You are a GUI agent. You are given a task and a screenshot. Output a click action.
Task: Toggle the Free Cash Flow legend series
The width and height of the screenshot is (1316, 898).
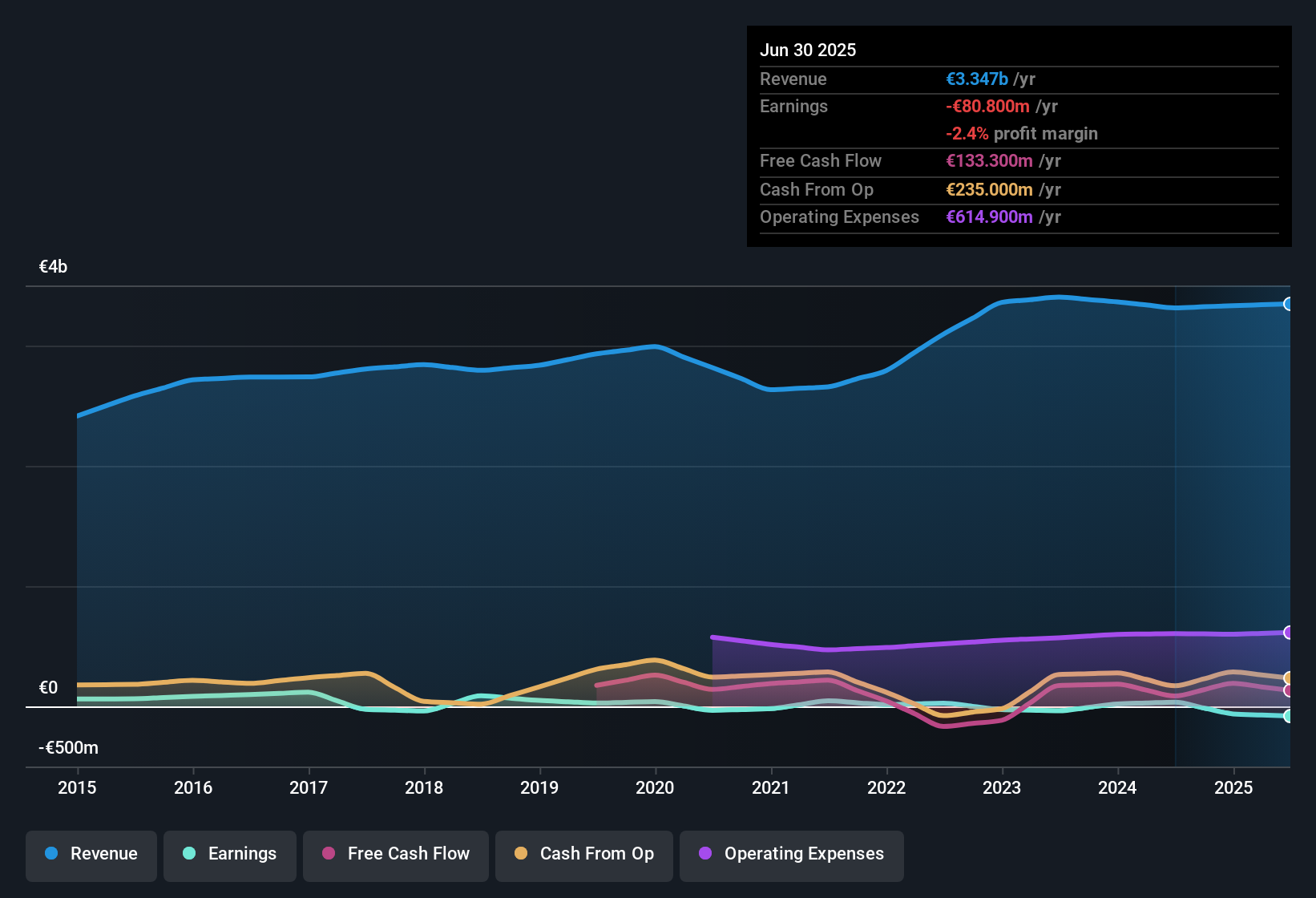[396, 854]
